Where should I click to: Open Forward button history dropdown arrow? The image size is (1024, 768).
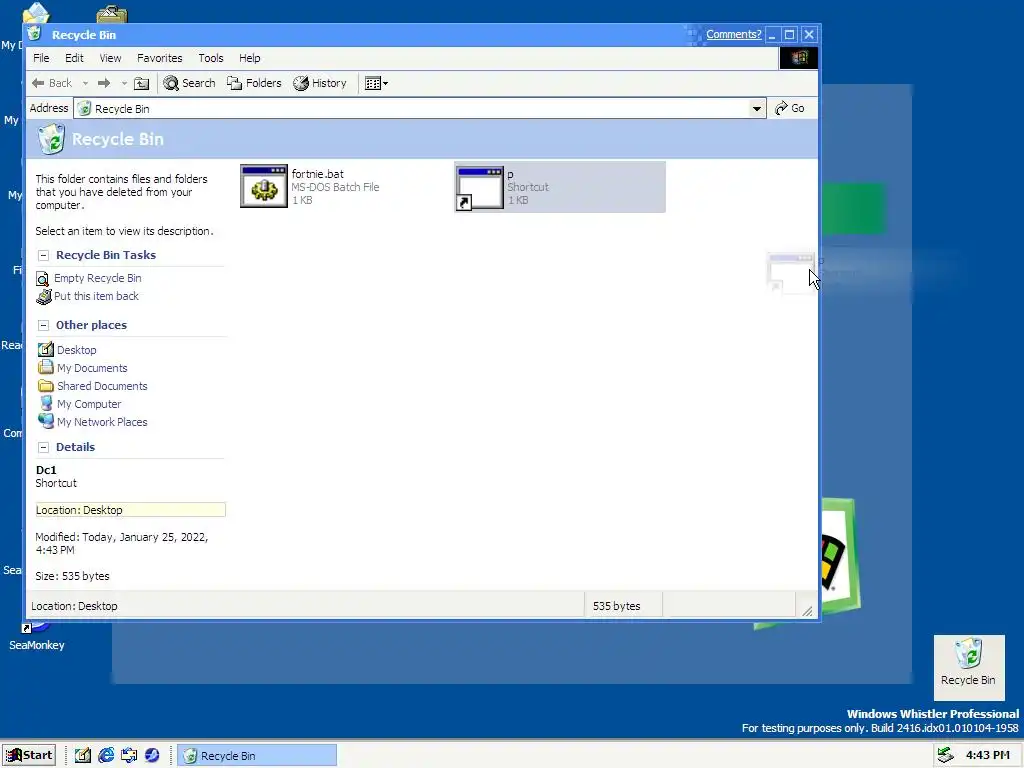(x=124, y=83)
